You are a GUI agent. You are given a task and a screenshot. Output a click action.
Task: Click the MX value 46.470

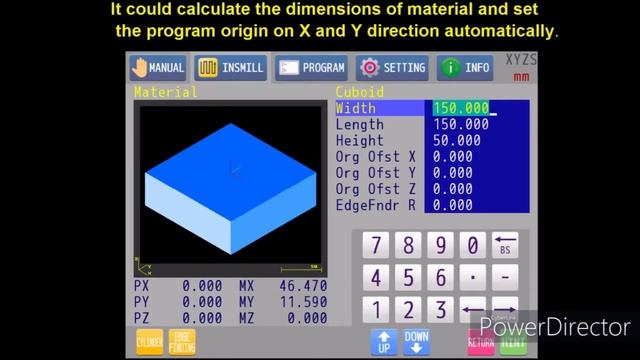303,286
